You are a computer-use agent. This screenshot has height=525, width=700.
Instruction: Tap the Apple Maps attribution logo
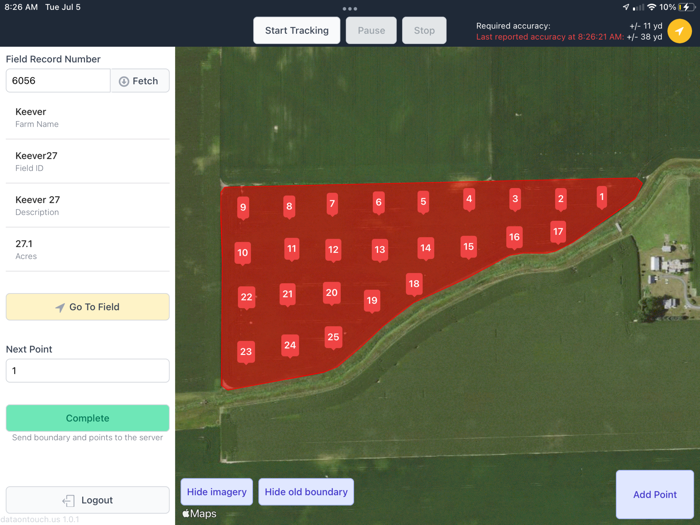pos(200,513)
